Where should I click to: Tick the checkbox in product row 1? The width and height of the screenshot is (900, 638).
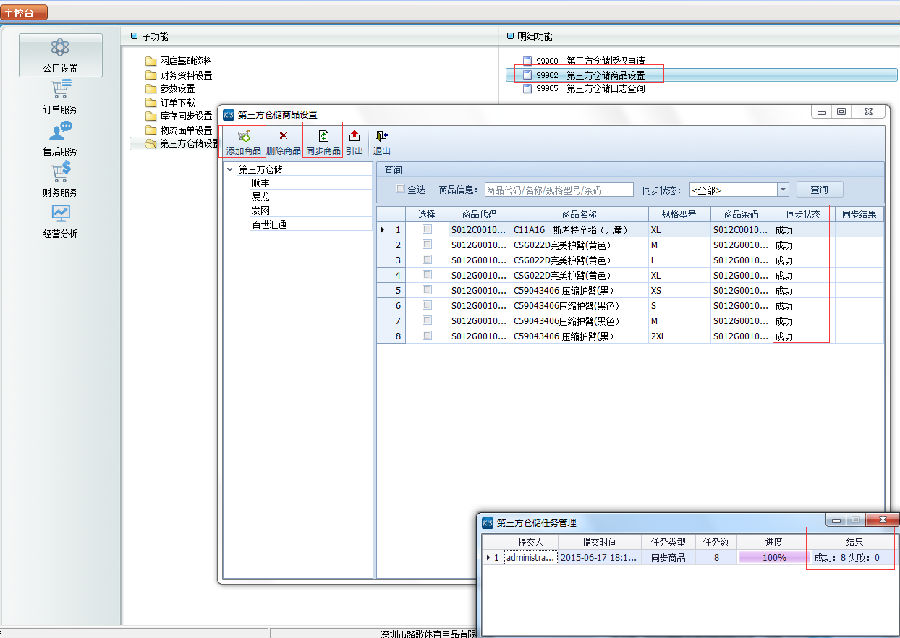tap(427, 229)
